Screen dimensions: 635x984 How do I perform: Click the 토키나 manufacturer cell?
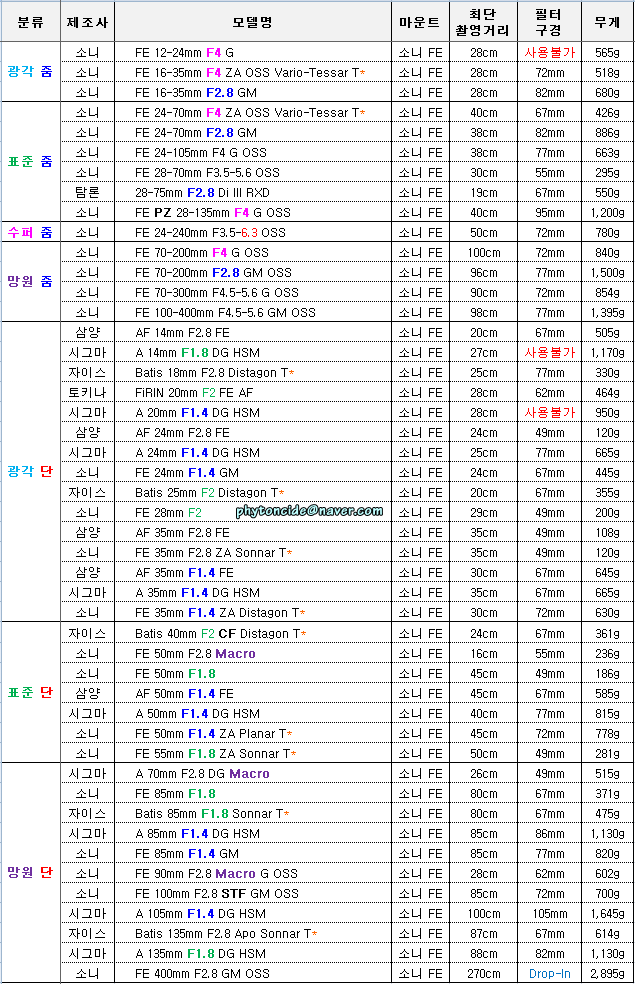coord(87,393)
